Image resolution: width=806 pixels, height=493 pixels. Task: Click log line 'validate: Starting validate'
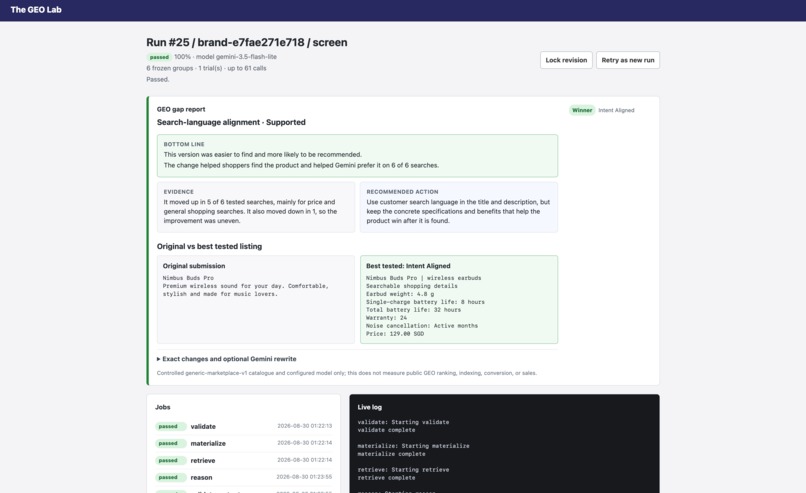tap(404, 422)
